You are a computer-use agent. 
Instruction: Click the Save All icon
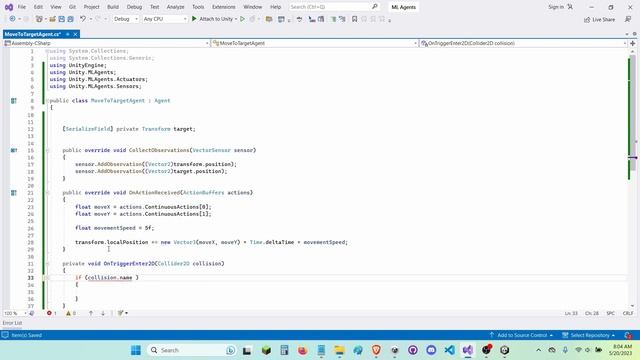point(71,19)
